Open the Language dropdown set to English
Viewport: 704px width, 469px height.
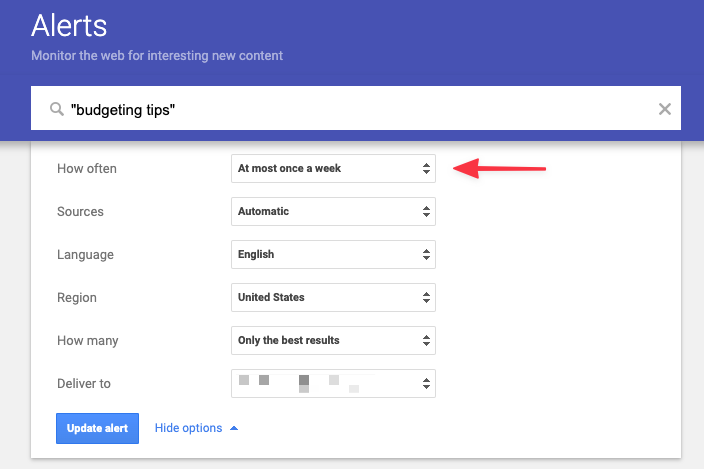pyautogui.click(x=333, y=254)
